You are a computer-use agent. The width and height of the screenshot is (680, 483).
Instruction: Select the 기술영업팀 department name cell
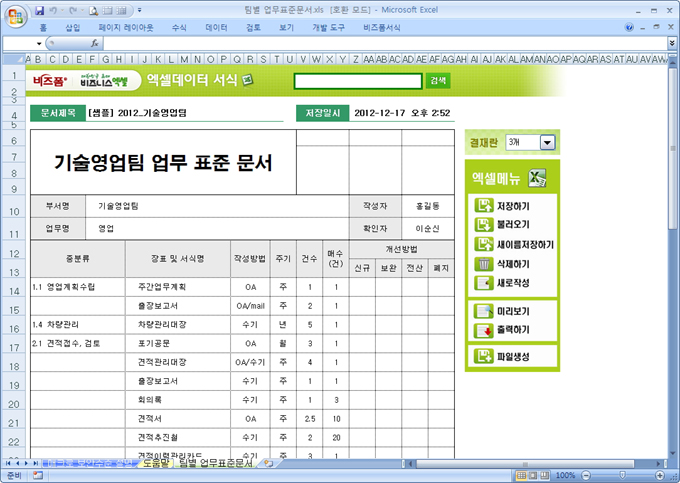point(217,206)
